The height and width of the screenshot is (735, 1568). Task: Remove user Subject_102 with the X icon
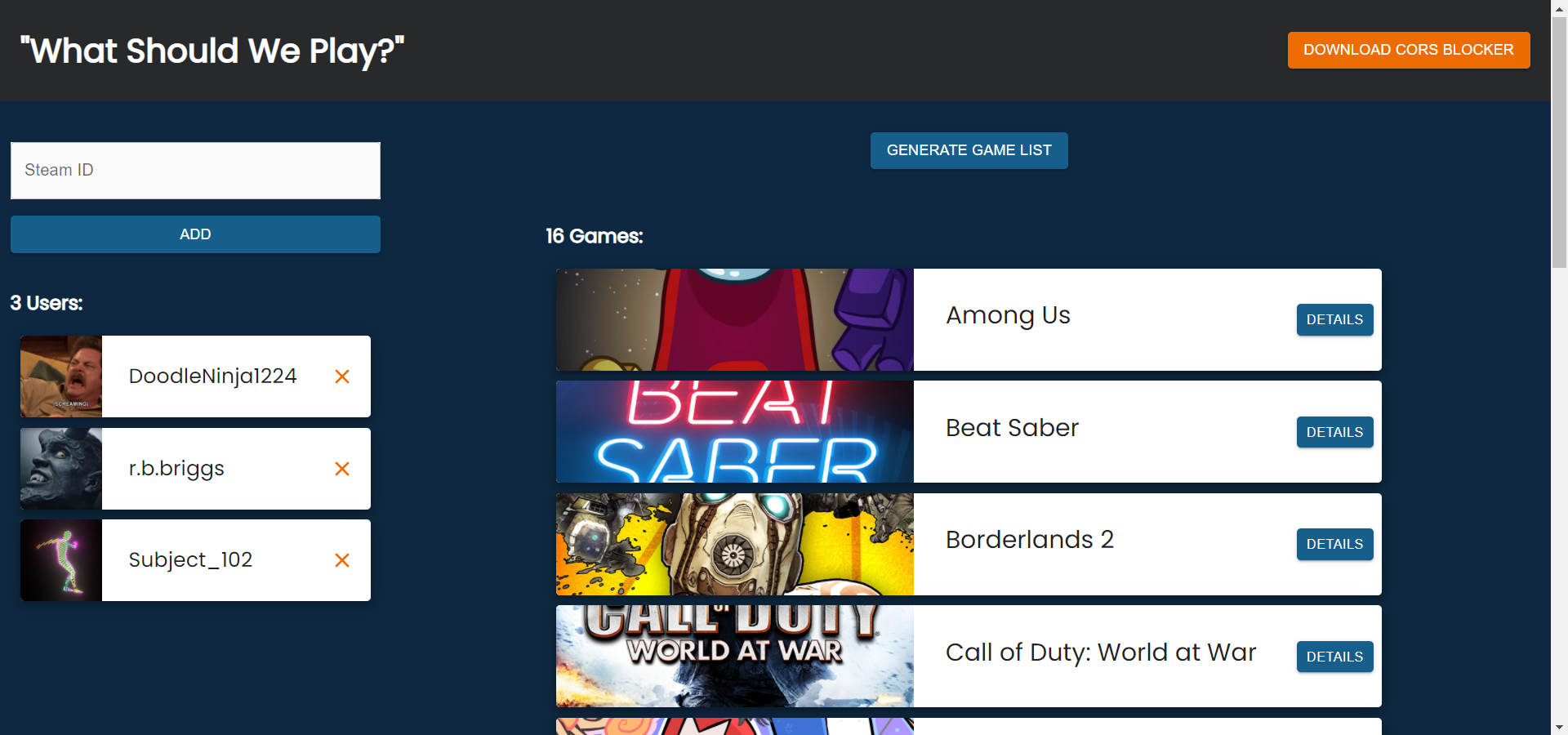pyautogui.click(x=342, y=560)
